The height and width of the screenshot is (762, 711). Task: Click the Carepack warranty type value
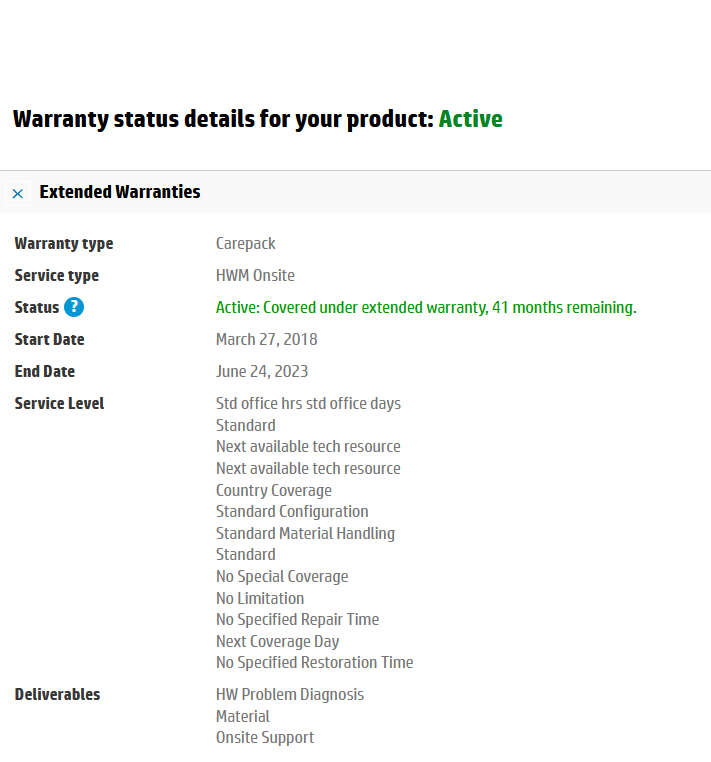(245, 243)
